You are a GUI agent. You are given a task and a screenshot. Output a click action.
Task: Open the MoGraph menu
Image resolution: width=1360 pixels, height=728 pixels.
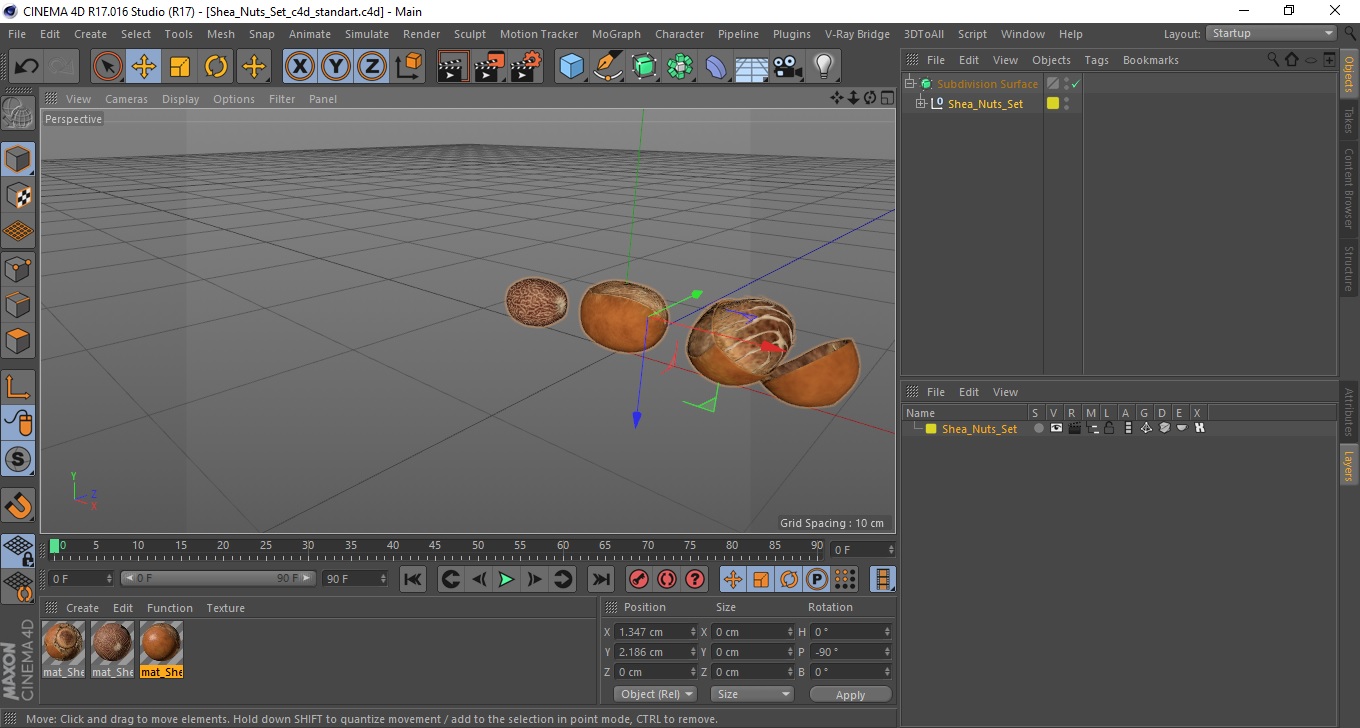pos(616,34)
